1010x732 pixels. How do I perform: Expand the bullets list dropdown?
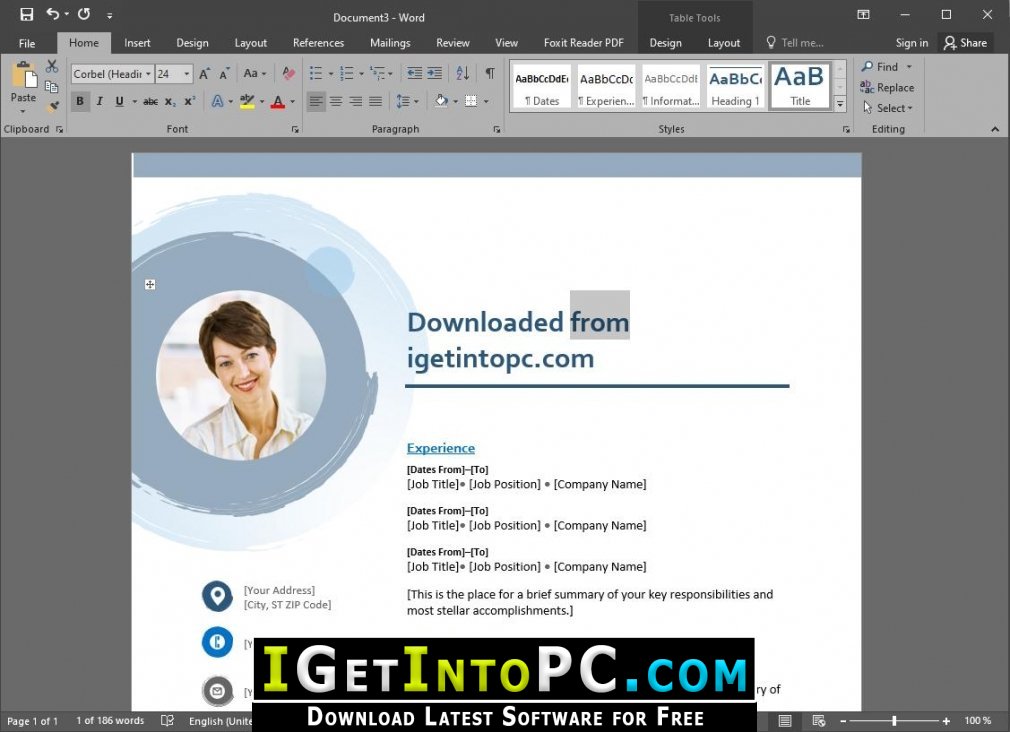[331, 73]
